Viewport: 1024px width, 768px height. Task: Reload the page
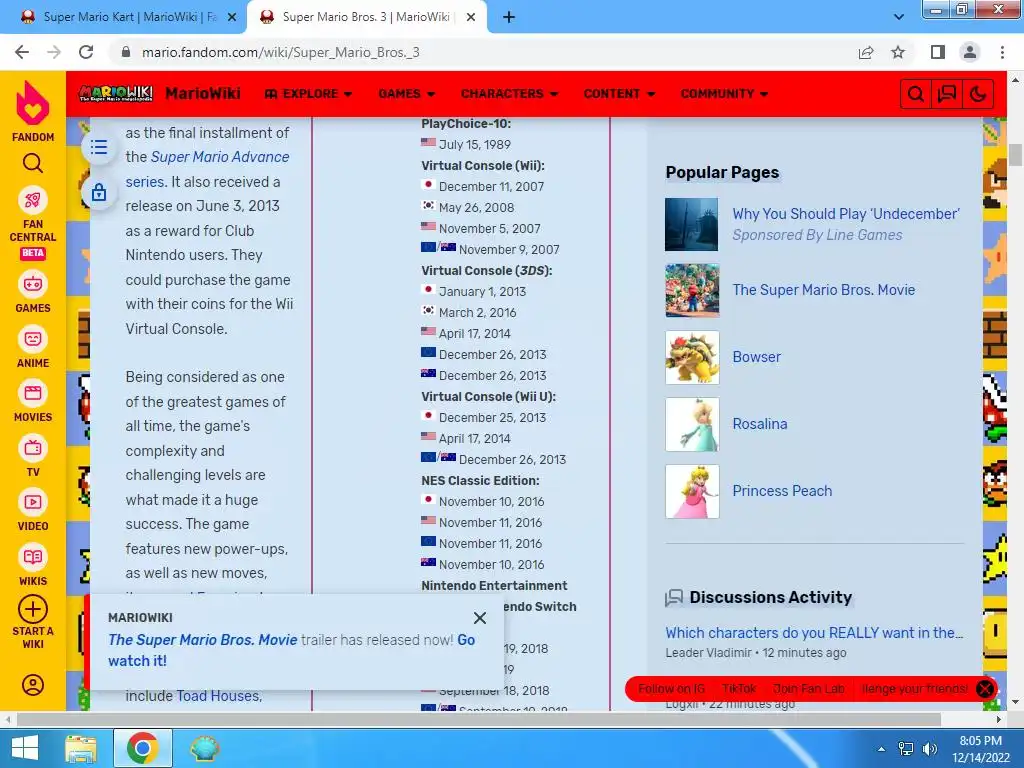pyautogui.click(x=86, y=52)
